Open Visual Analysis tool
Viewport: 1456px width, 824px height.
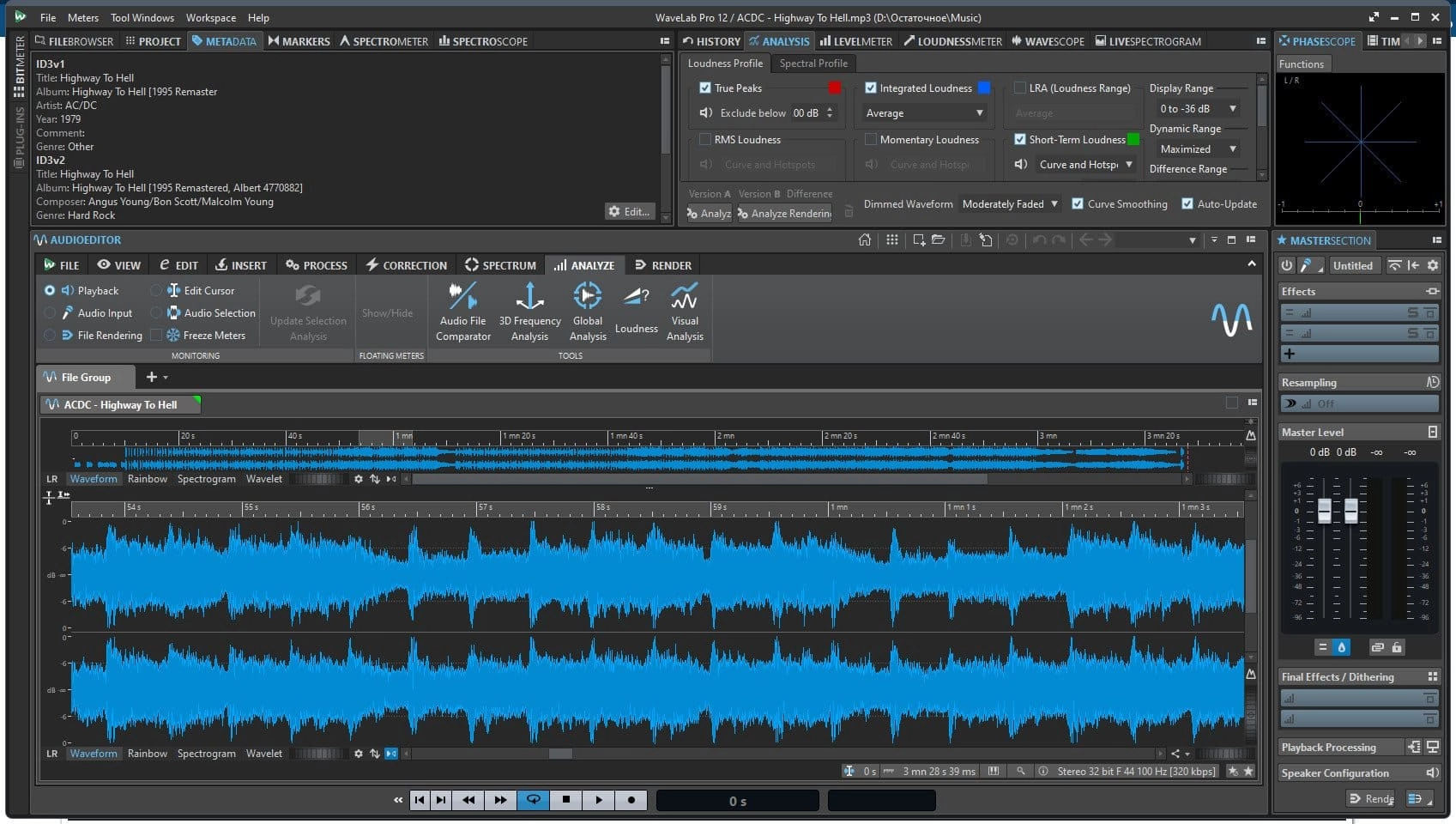tap(685, 312)
